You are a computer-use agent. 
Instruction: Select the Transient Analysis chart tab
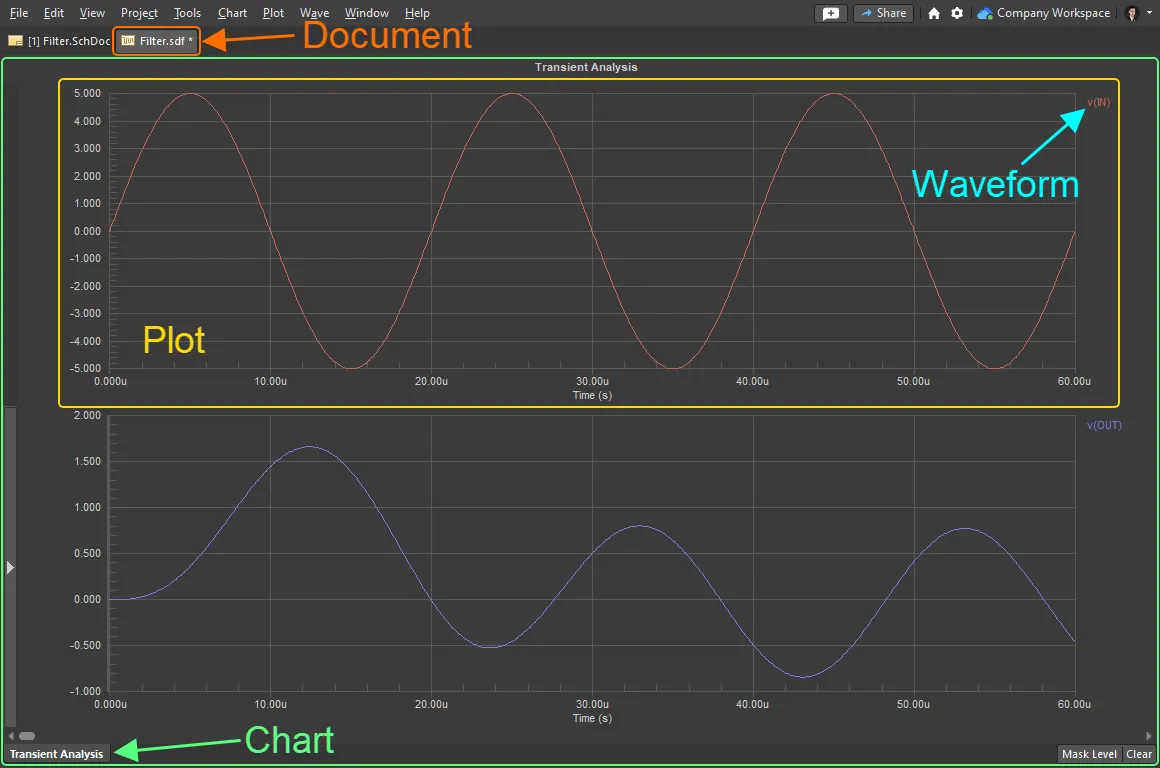[56, 754]
